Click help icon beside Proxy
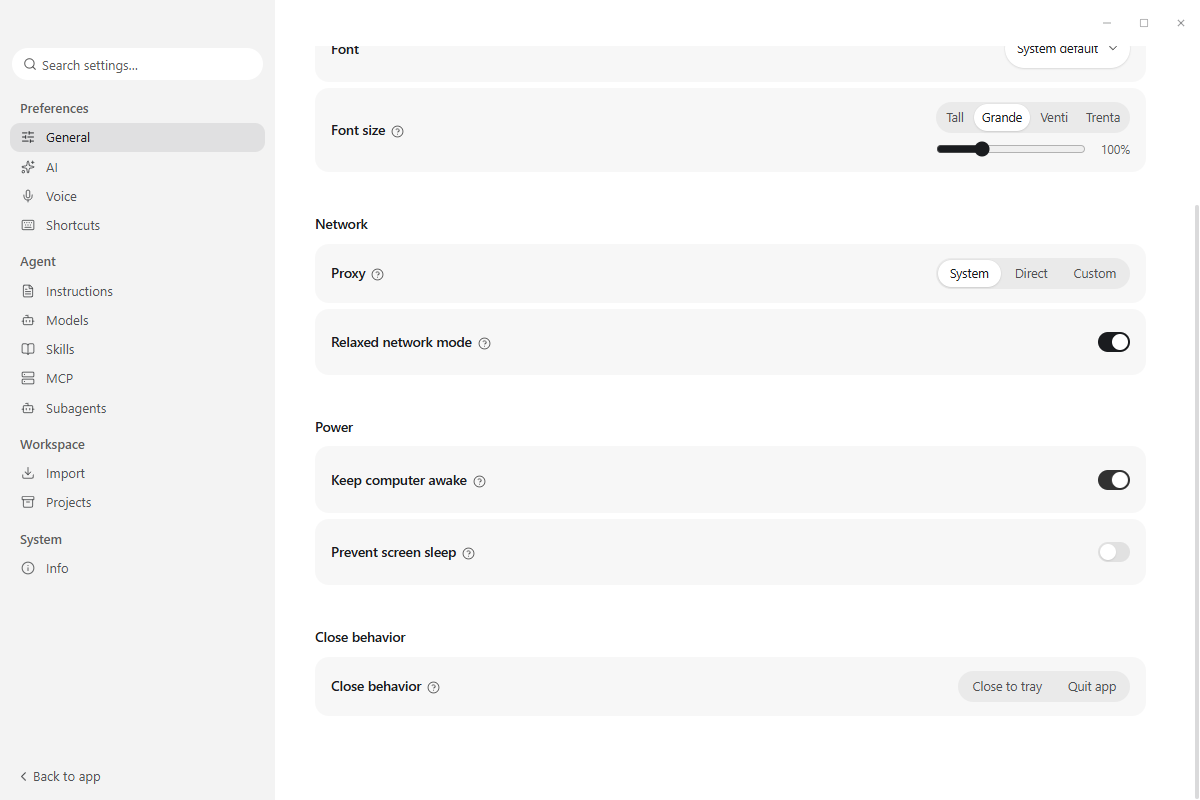Viewport: 1200px width, 800px height. 378,274
